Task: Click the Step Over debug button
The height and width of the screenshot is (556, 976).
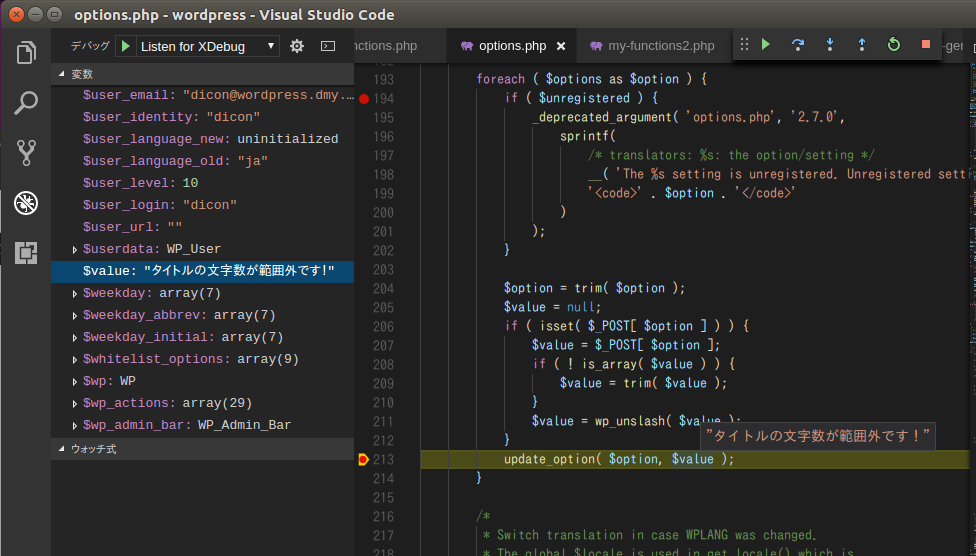Action: click(x=798, y=45)
